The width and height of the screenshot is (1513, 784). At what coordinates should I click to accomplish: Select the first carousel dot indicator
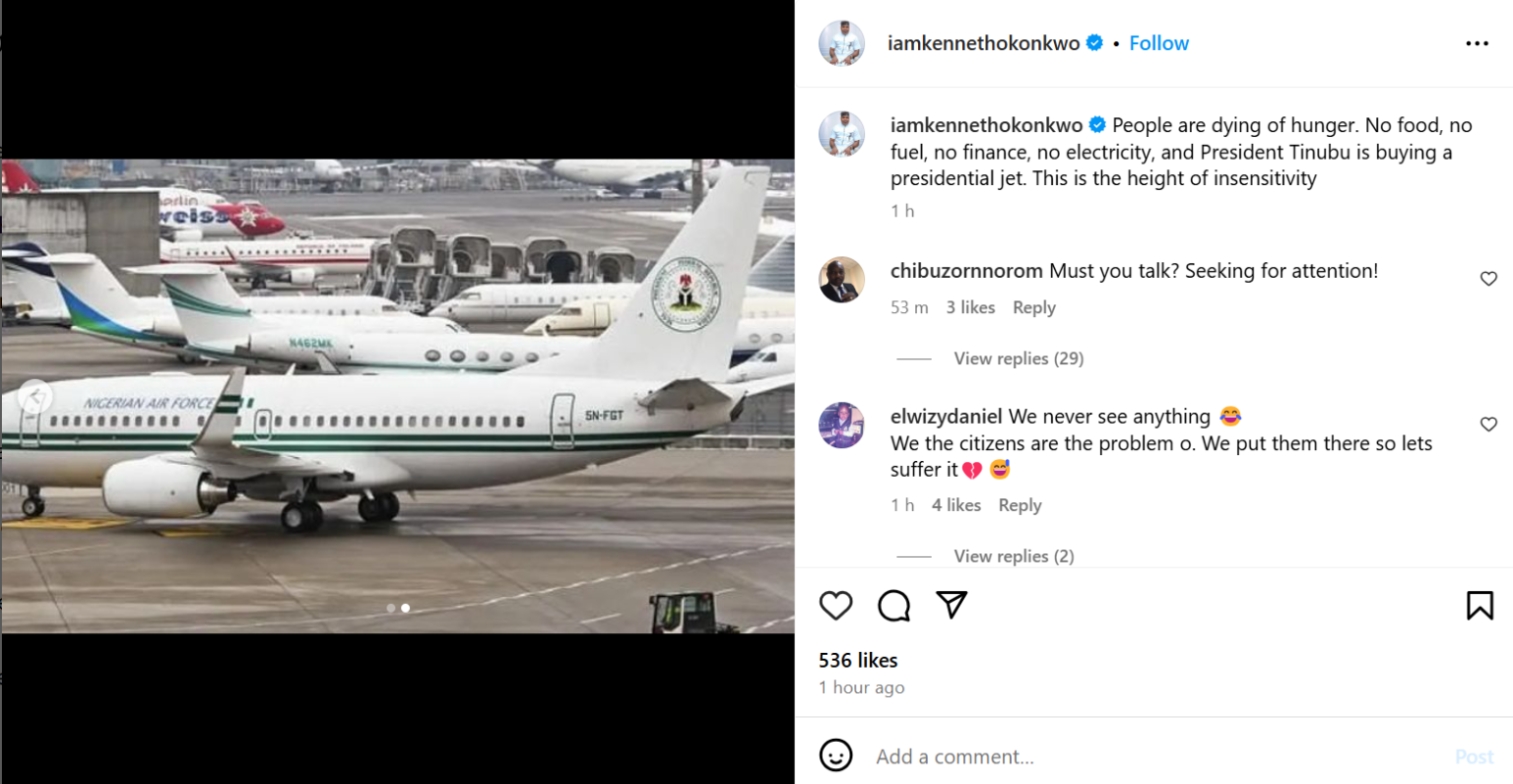click(391, 608)
